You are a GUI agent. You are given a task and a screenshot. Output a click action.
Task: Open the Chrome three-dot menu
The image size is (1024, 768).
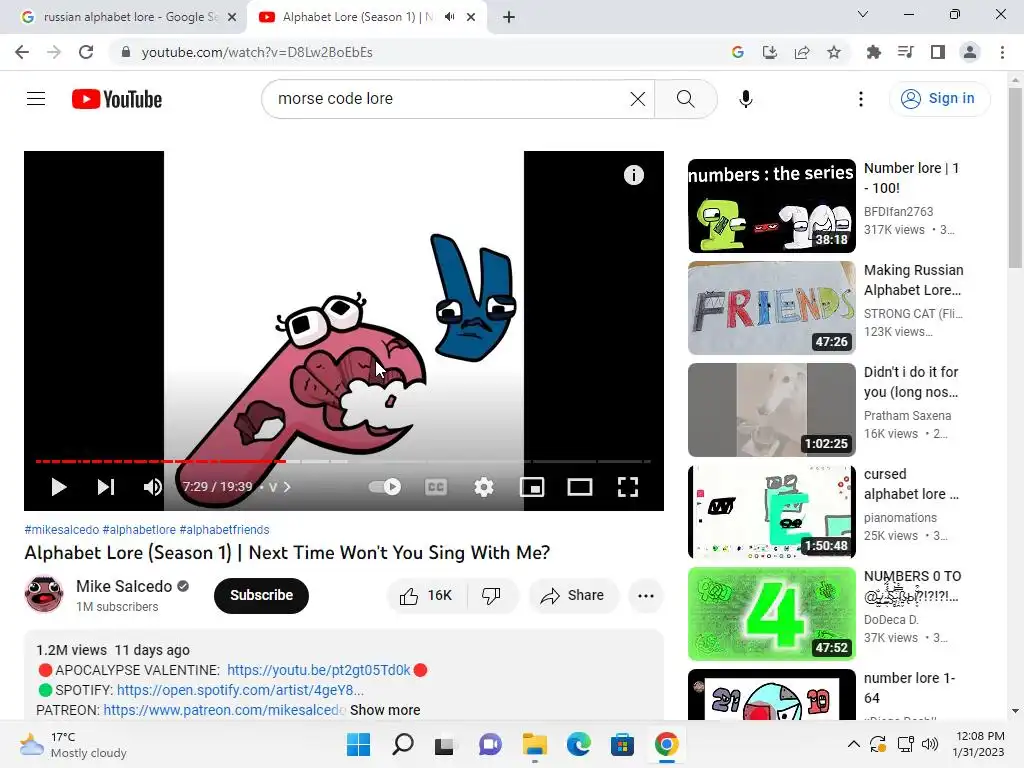click(x=1002, y=52)
